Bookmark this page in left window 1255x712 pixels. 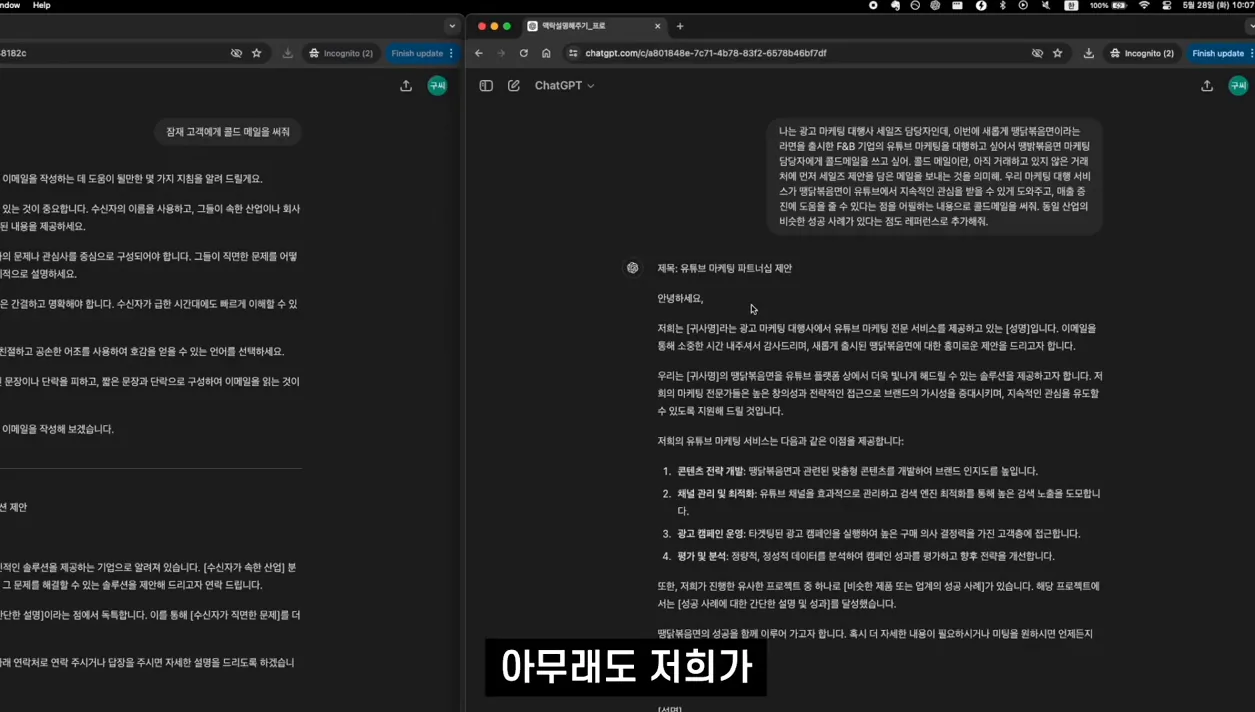pos(256,53)
